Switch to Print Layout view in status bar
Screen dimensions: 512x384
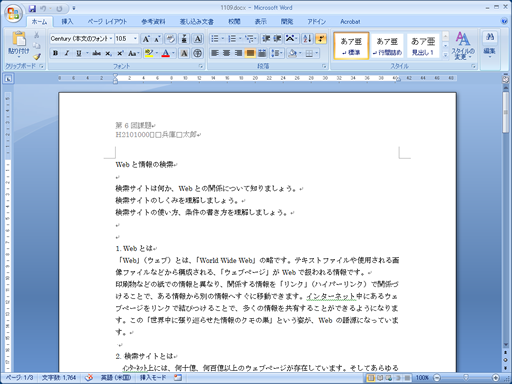370,378
